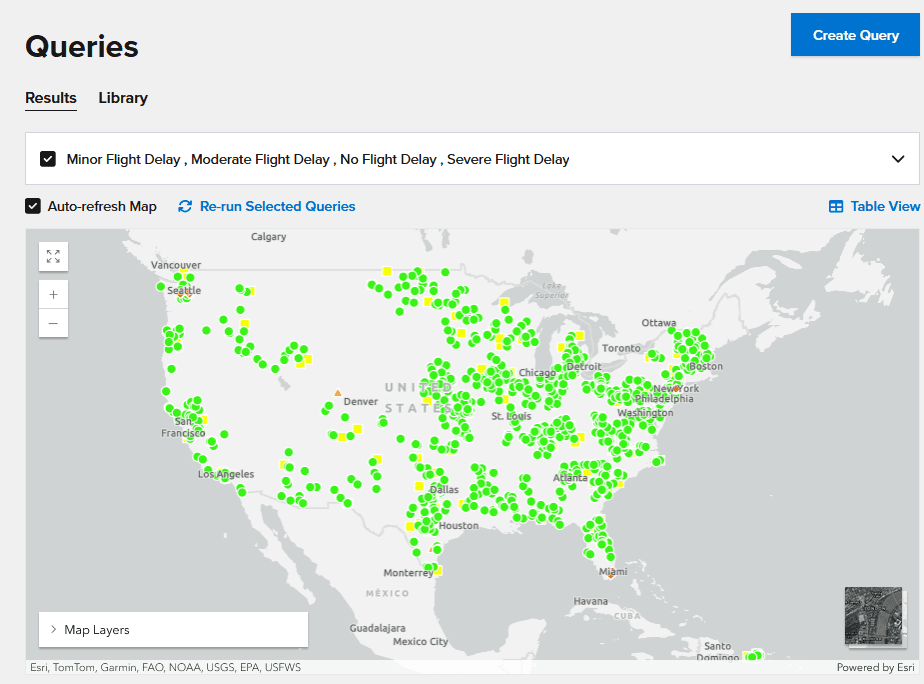The width and height of the screenshot is (924, 684).
Task: Expand the selected queries dropdown
Action: pyautogui.click(x=899, y=159)
